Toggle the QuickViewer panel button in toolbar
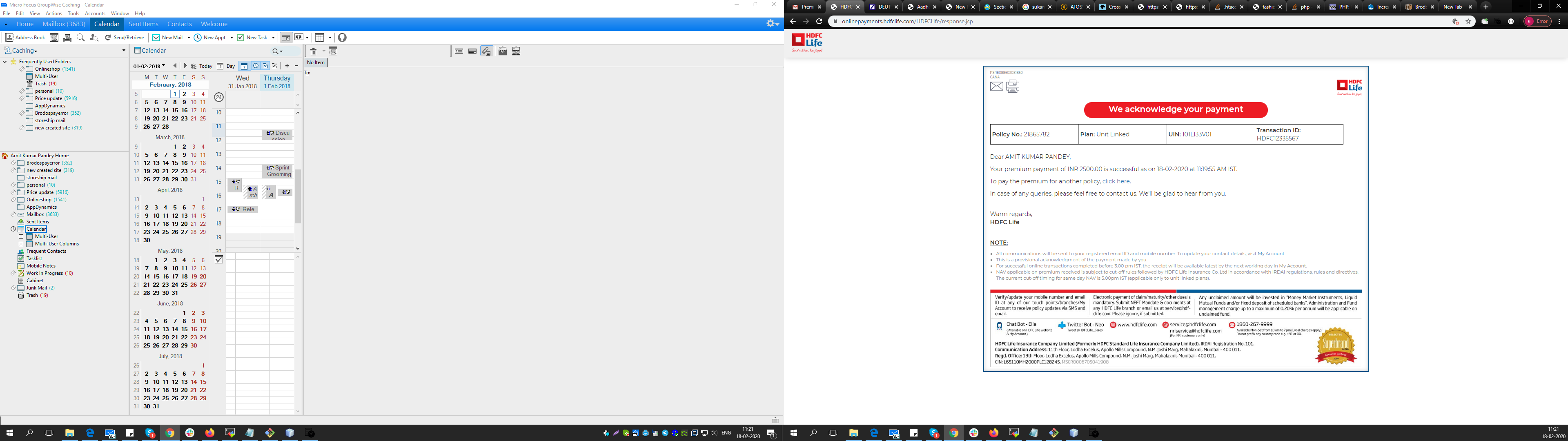 point(285,38)
